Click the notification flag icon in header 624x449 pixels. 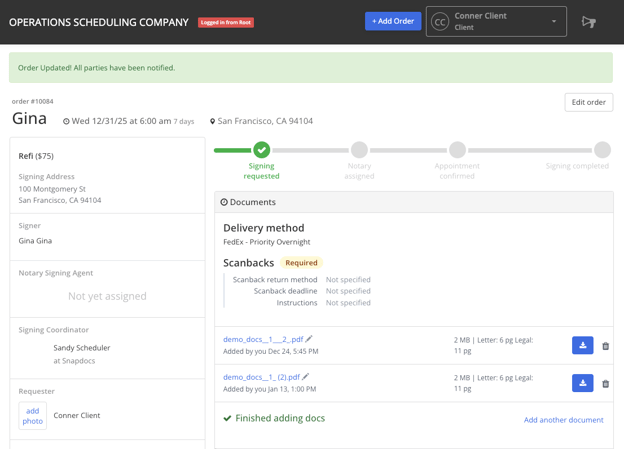[589, 22]
